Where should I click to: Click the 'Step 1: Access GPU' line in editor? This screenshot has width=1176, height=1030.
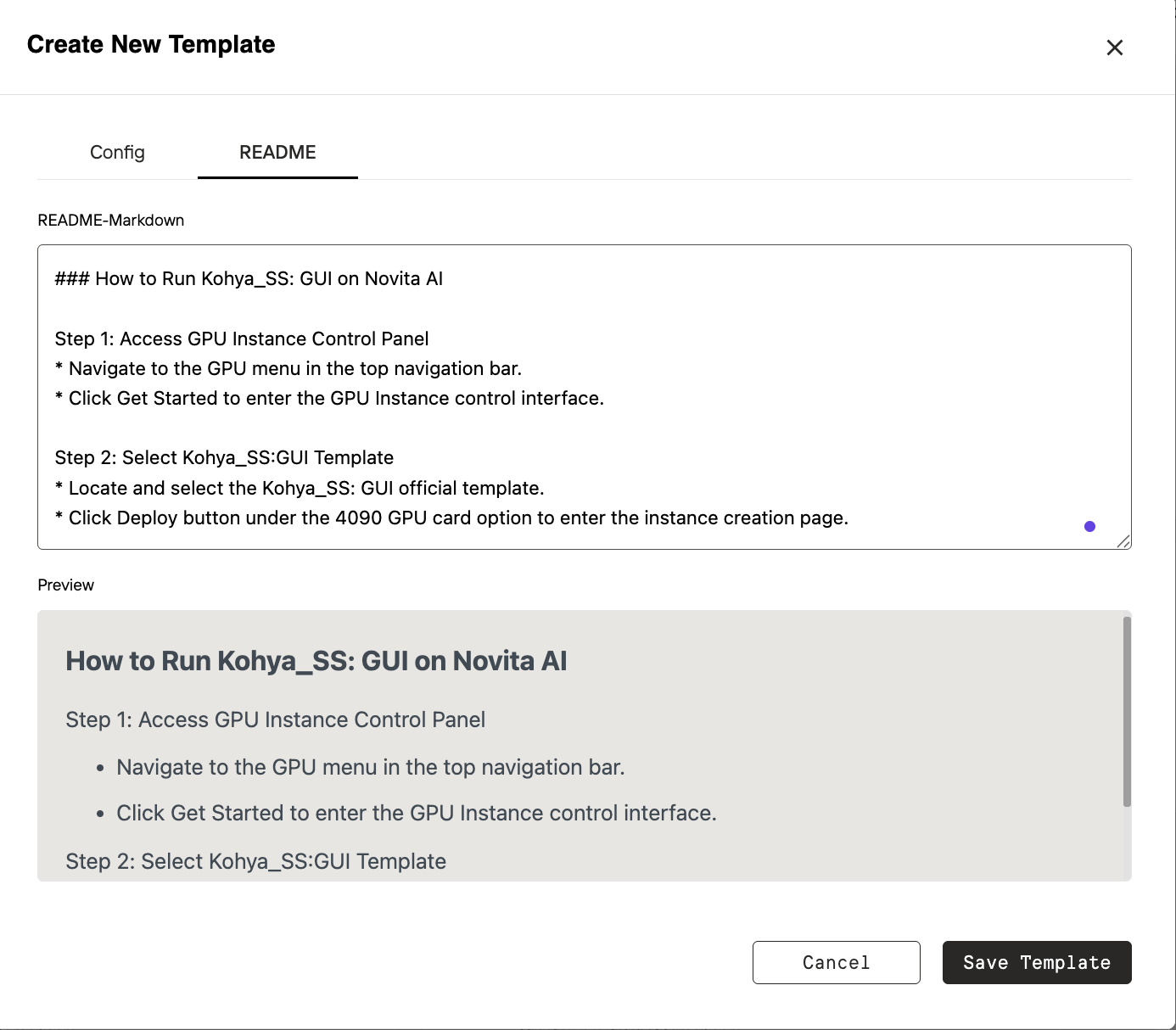coord(242,339)
